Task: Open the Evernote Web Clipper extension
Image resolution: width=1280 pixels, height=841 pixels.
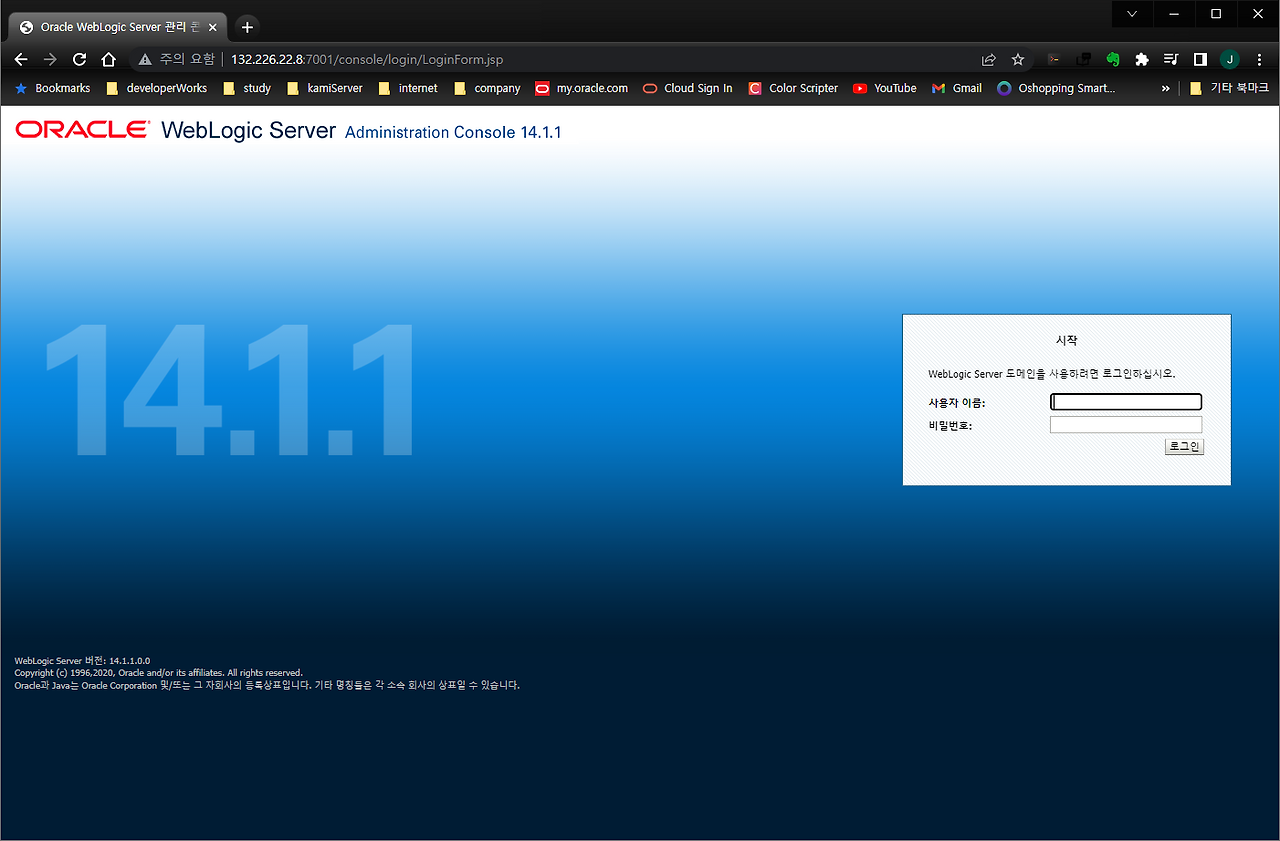Action: 1112,59
